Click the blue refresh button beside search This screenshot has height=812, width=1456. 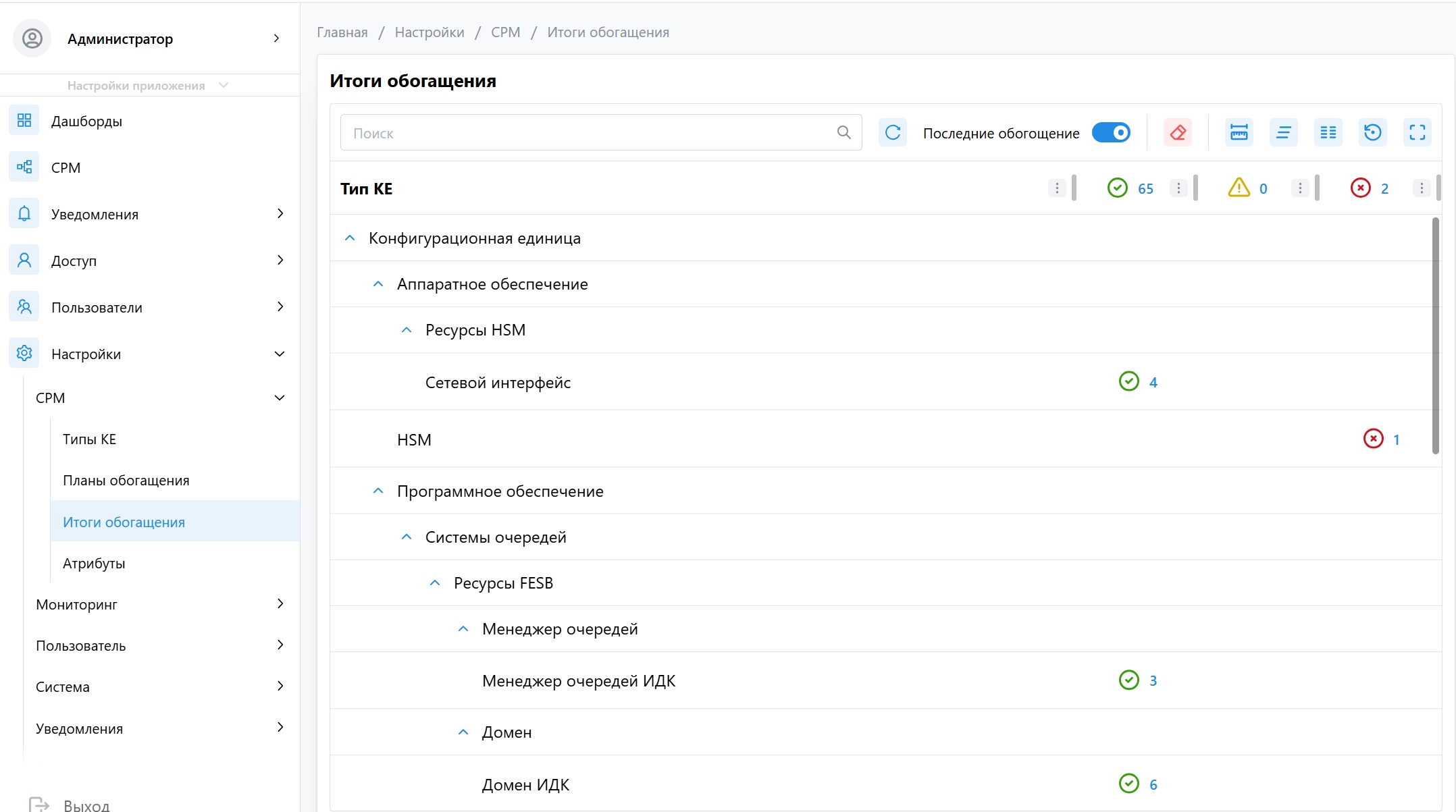(x=892, y=132)
